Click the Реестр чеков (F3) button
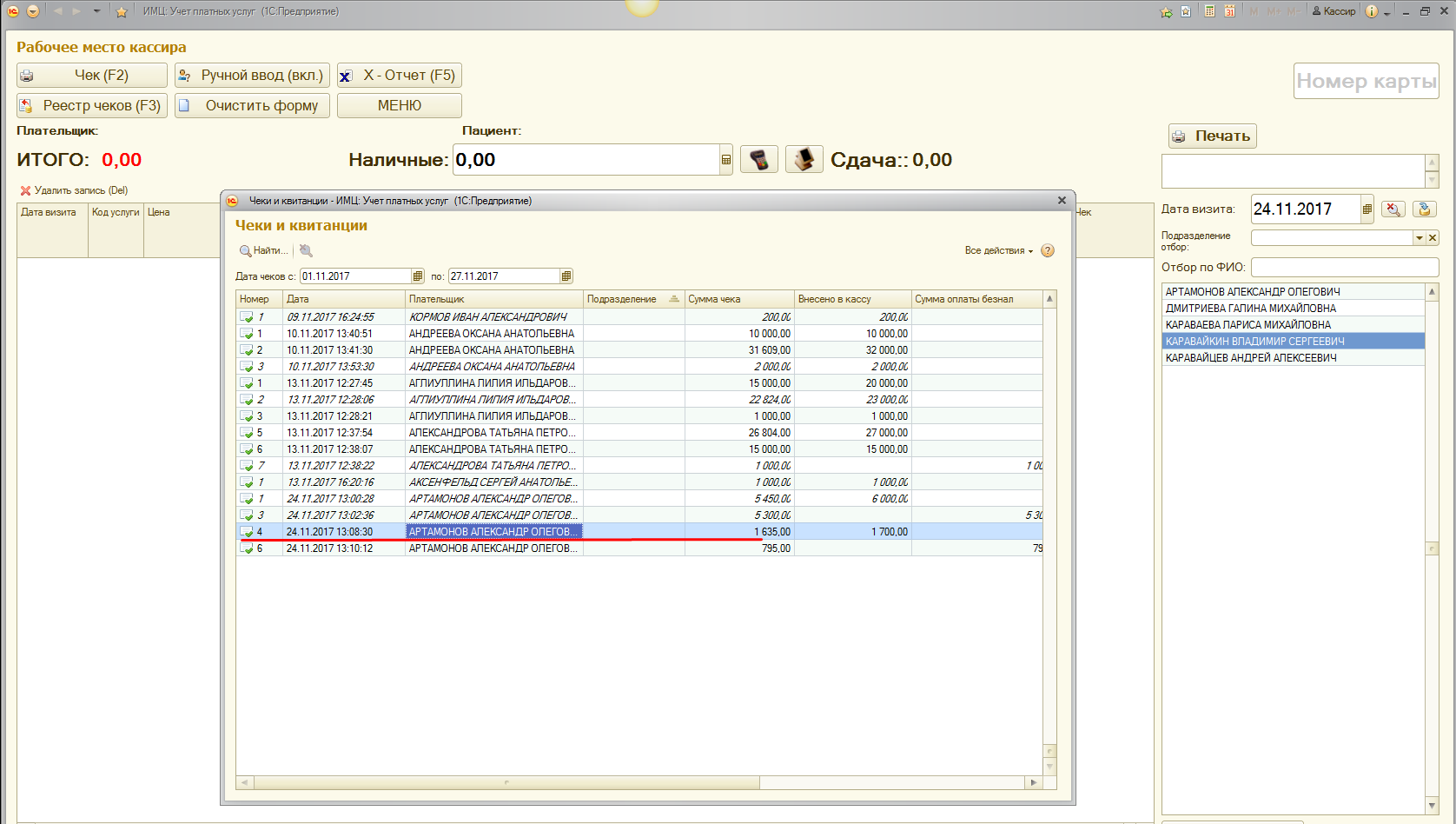The image size is (1456, 824). click(x=91, y=105)
